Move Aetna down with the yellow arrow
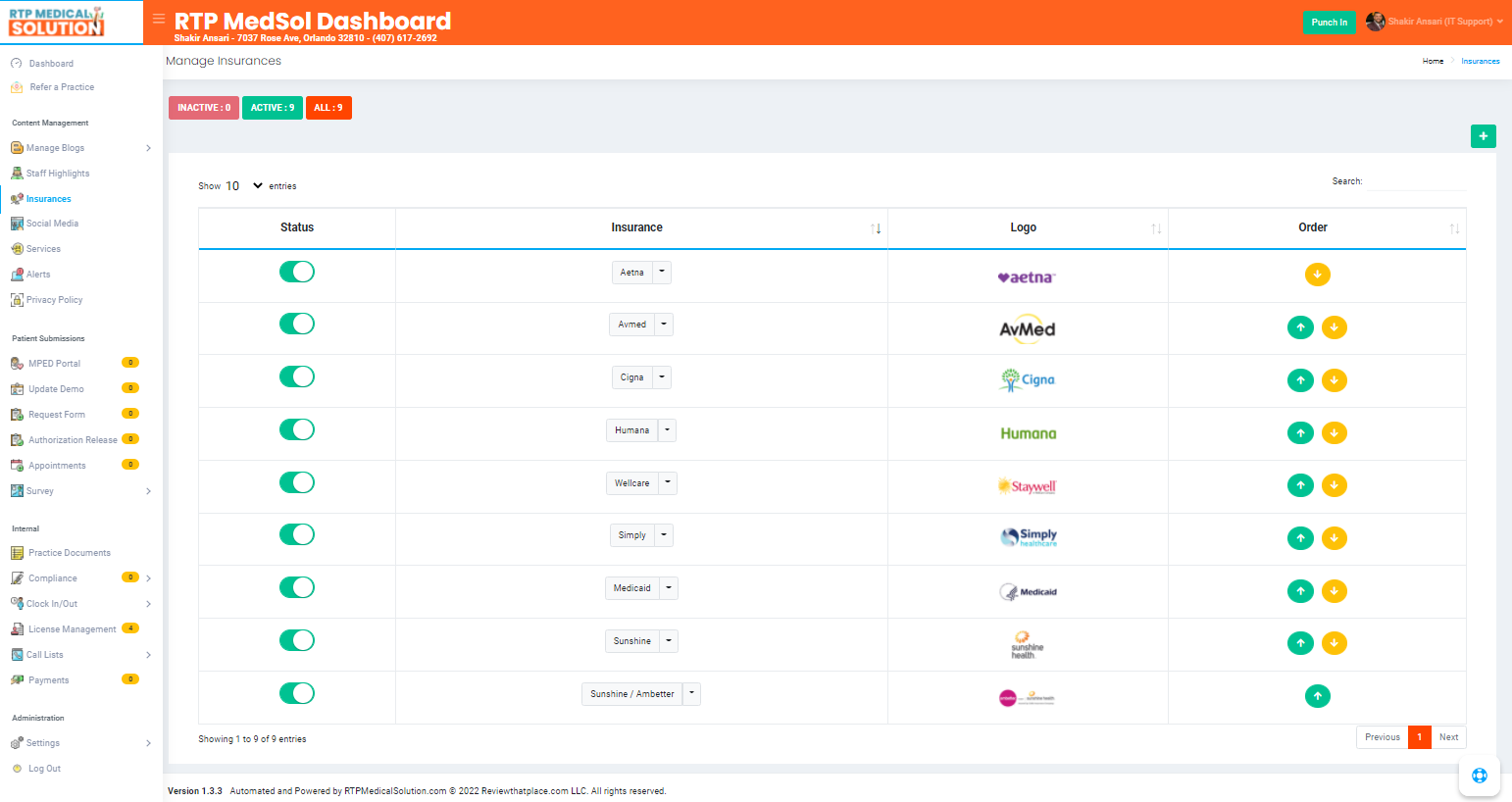The width and height of the screenshot is (1512, 802). (x=1317, y=275)
